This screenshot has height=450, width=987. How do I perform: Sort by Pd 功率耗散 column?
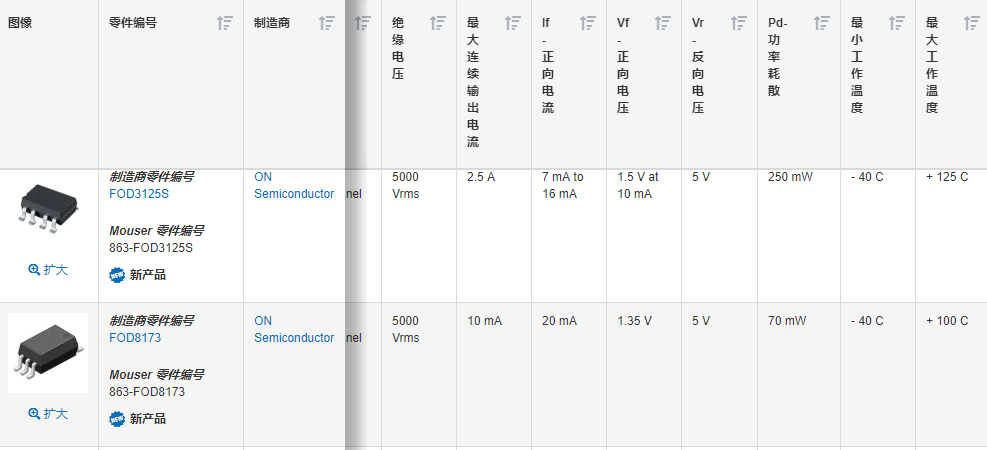click(x=821, y=23)
